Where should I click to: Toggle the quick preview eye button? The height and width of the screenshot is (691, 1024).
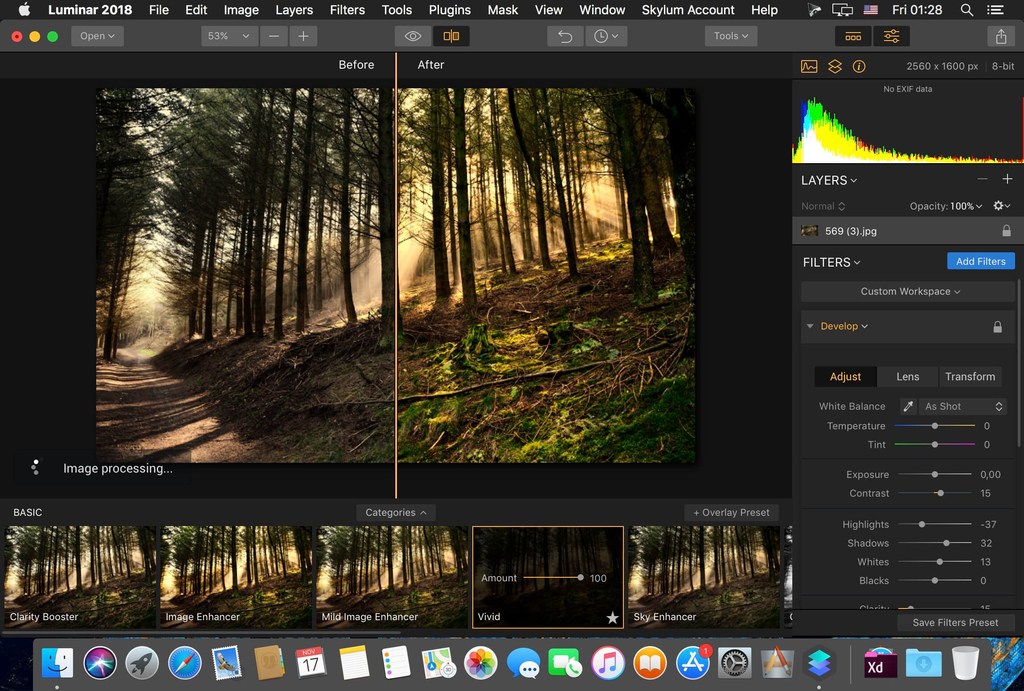(413, 36)
